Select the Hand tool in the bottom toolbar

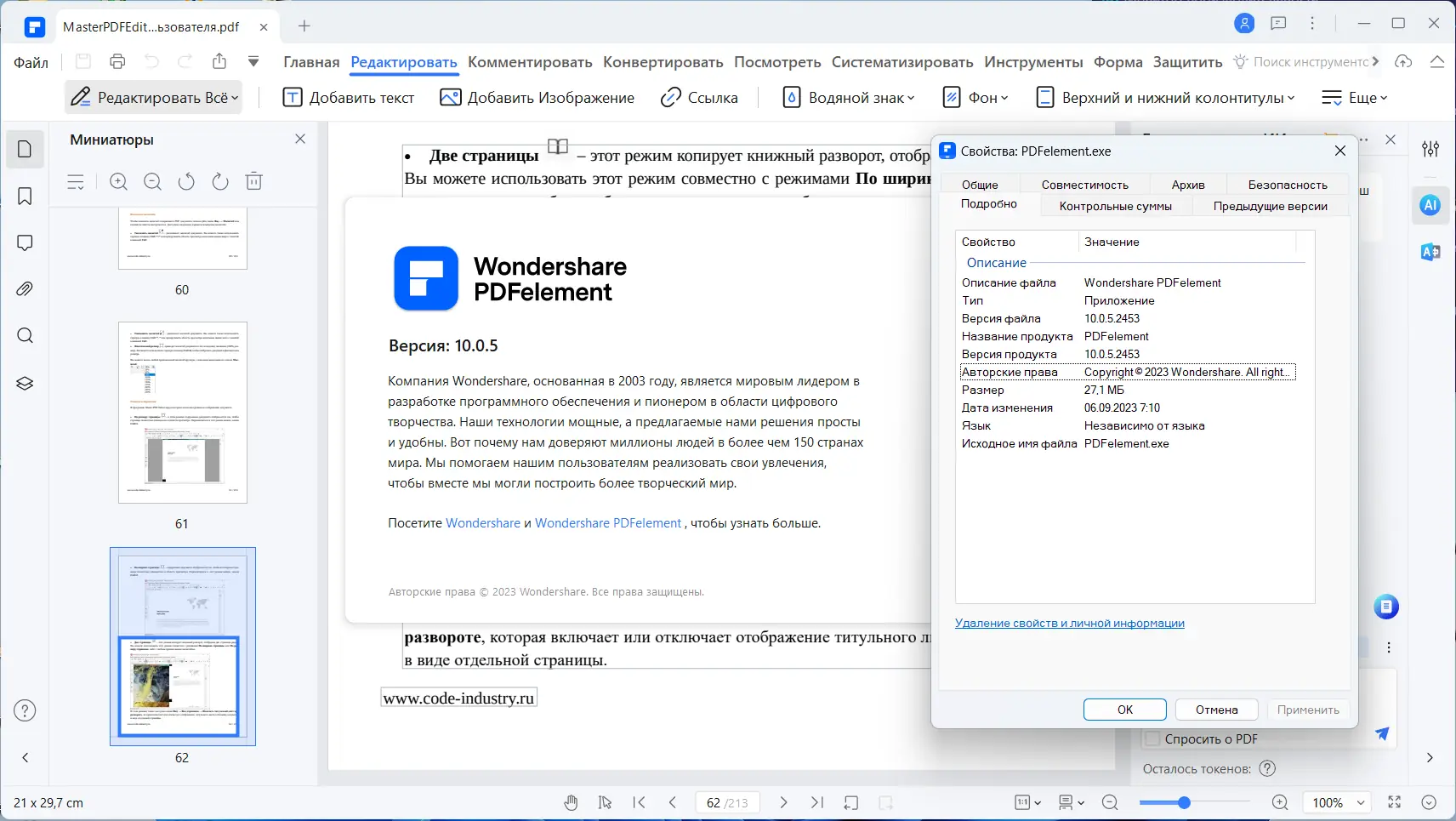(571, 802)
